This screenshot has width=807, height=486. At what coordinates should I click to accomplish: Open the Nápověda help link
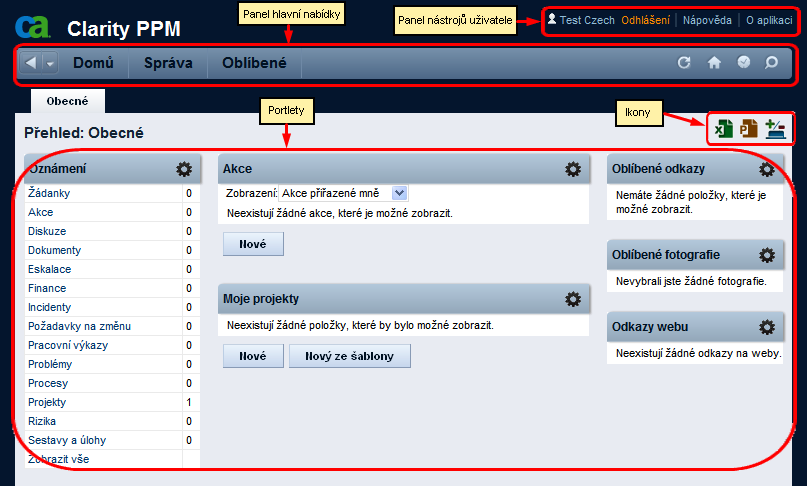[x=707, y=20]
